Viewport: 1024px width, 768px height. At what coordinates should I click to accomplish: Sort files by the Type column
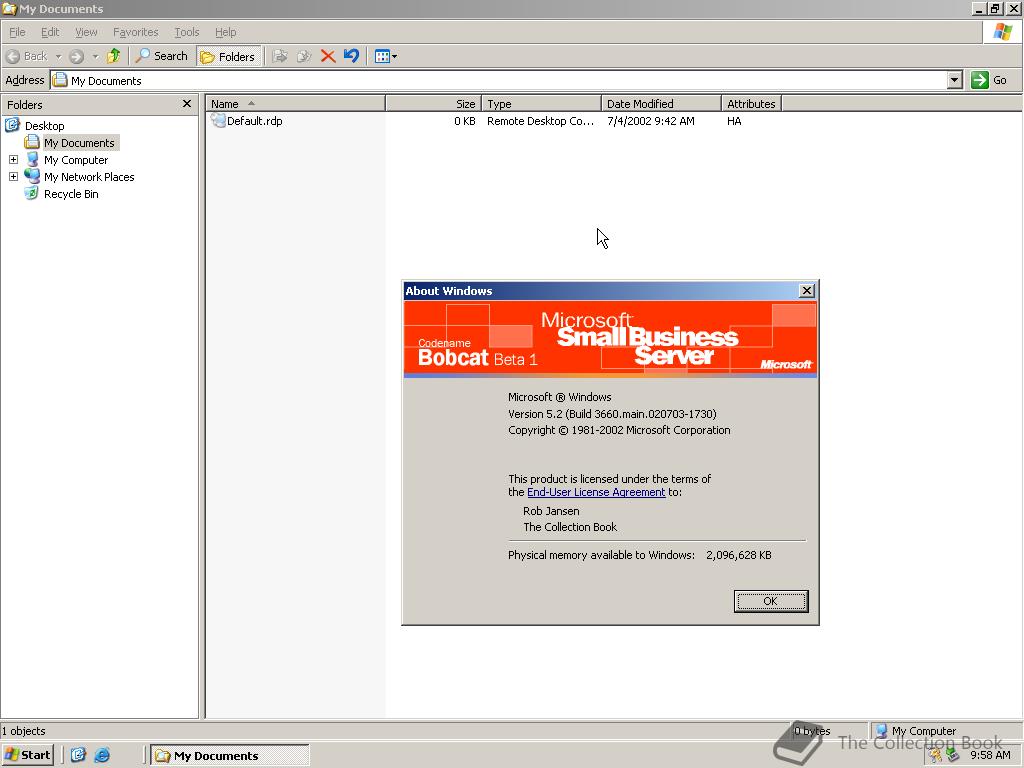[541, 104]
